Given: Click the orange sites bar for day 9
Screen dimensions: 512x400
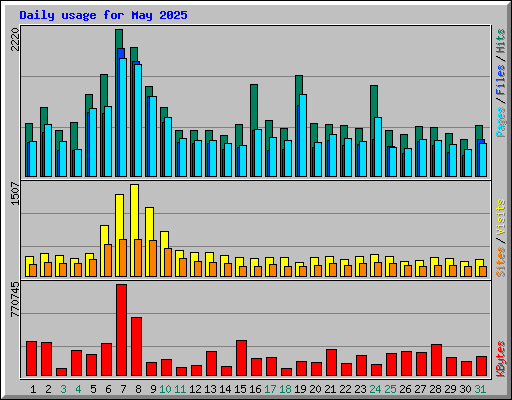Looking at the screenshot, I should 153,258.
